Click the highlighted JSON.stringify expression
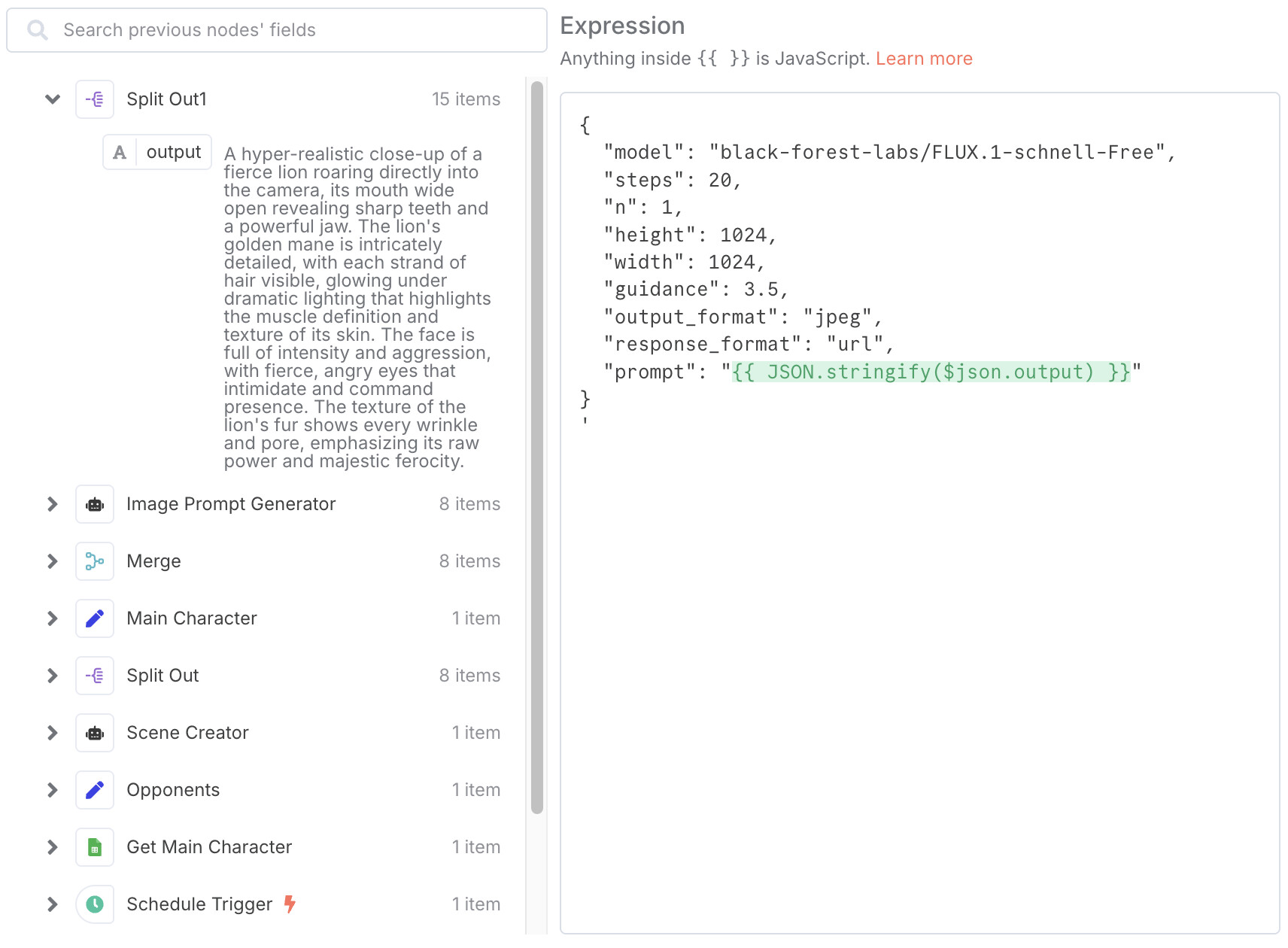This screenshot has height=948, width=1288. pos(930,371)
